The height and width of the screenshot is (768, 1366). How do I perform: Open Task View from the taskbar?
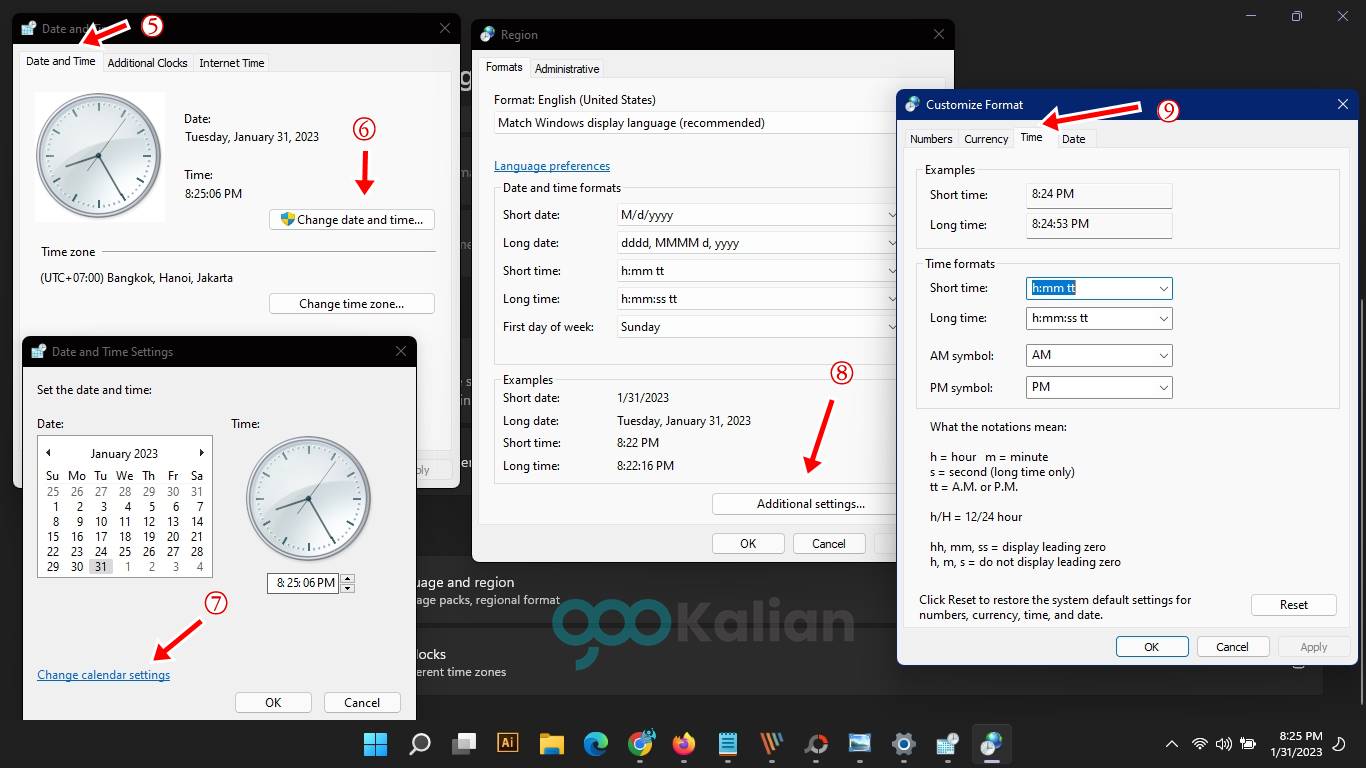coord(464,744)
